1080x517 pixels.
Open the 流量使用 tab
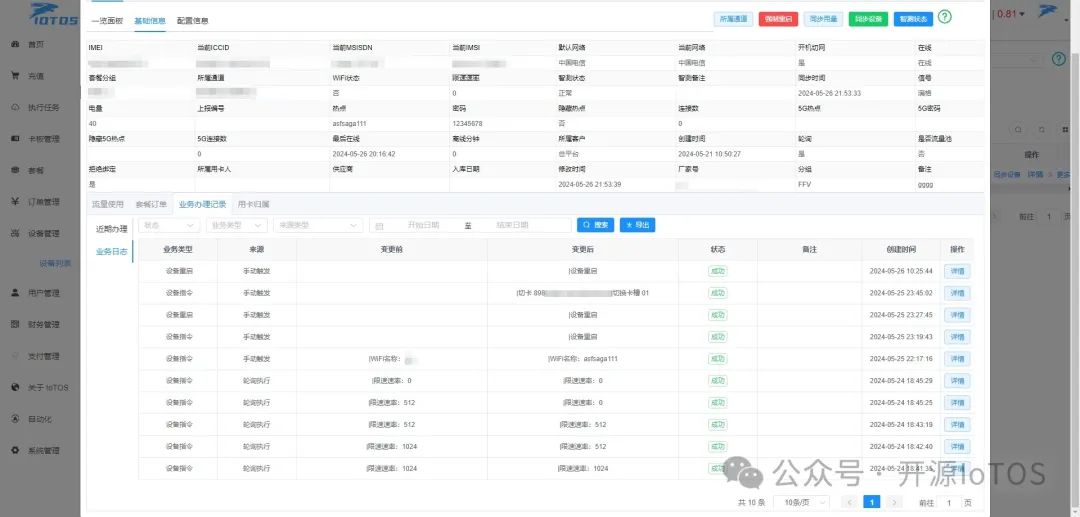[107, 204]
